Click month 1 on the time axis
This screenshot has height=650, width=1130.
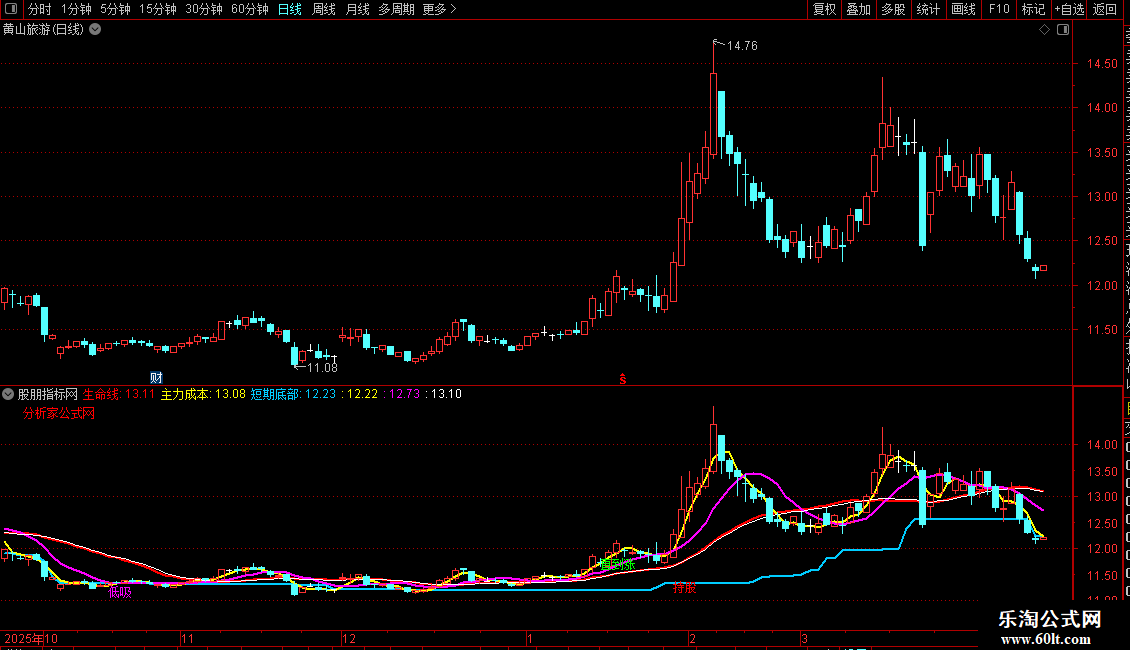tap(530, 639)
